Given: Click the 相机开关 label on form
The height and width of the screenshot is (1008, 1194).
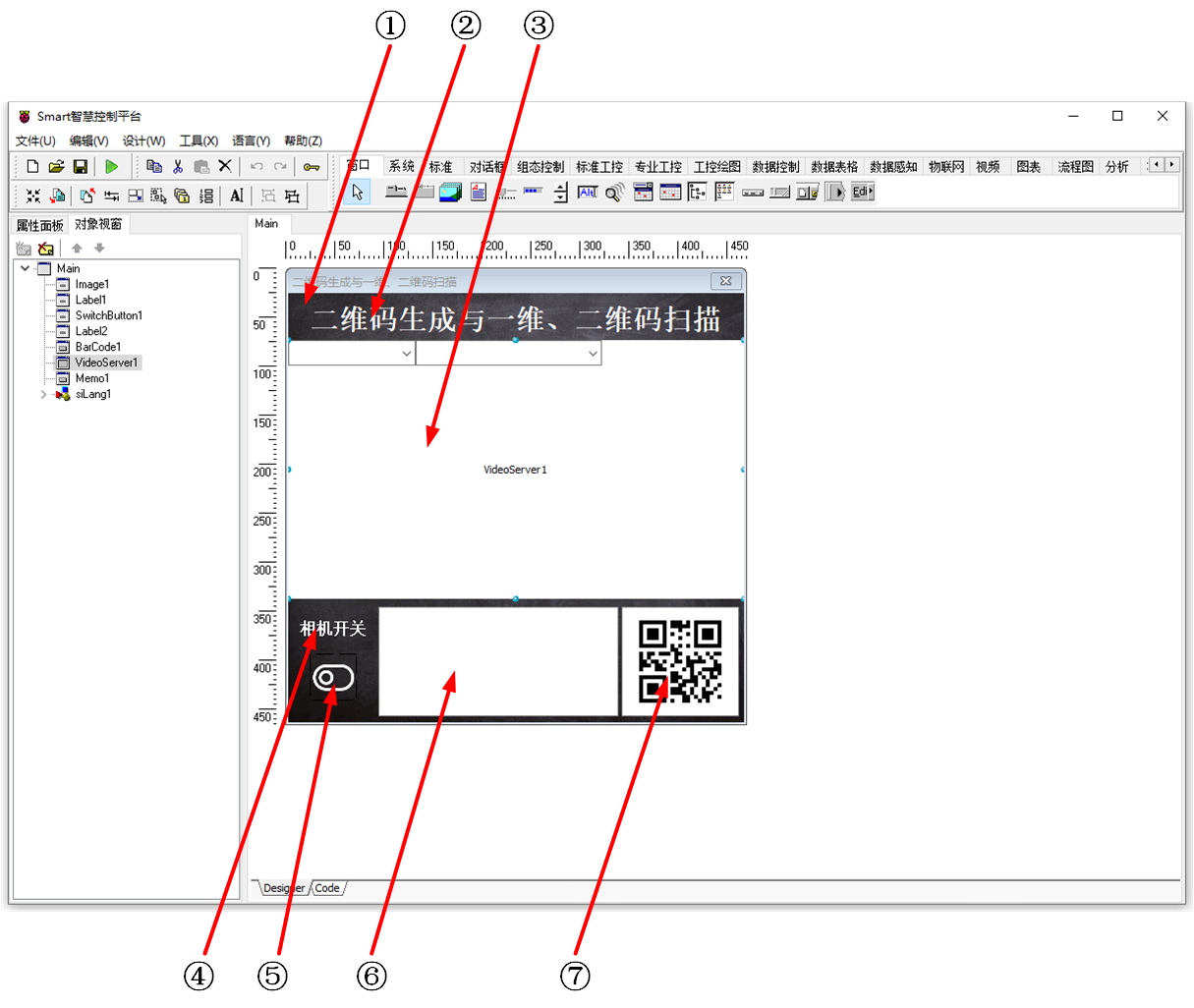Looking at the screenshot, I should pyautogui.click(x=332, y=628).
